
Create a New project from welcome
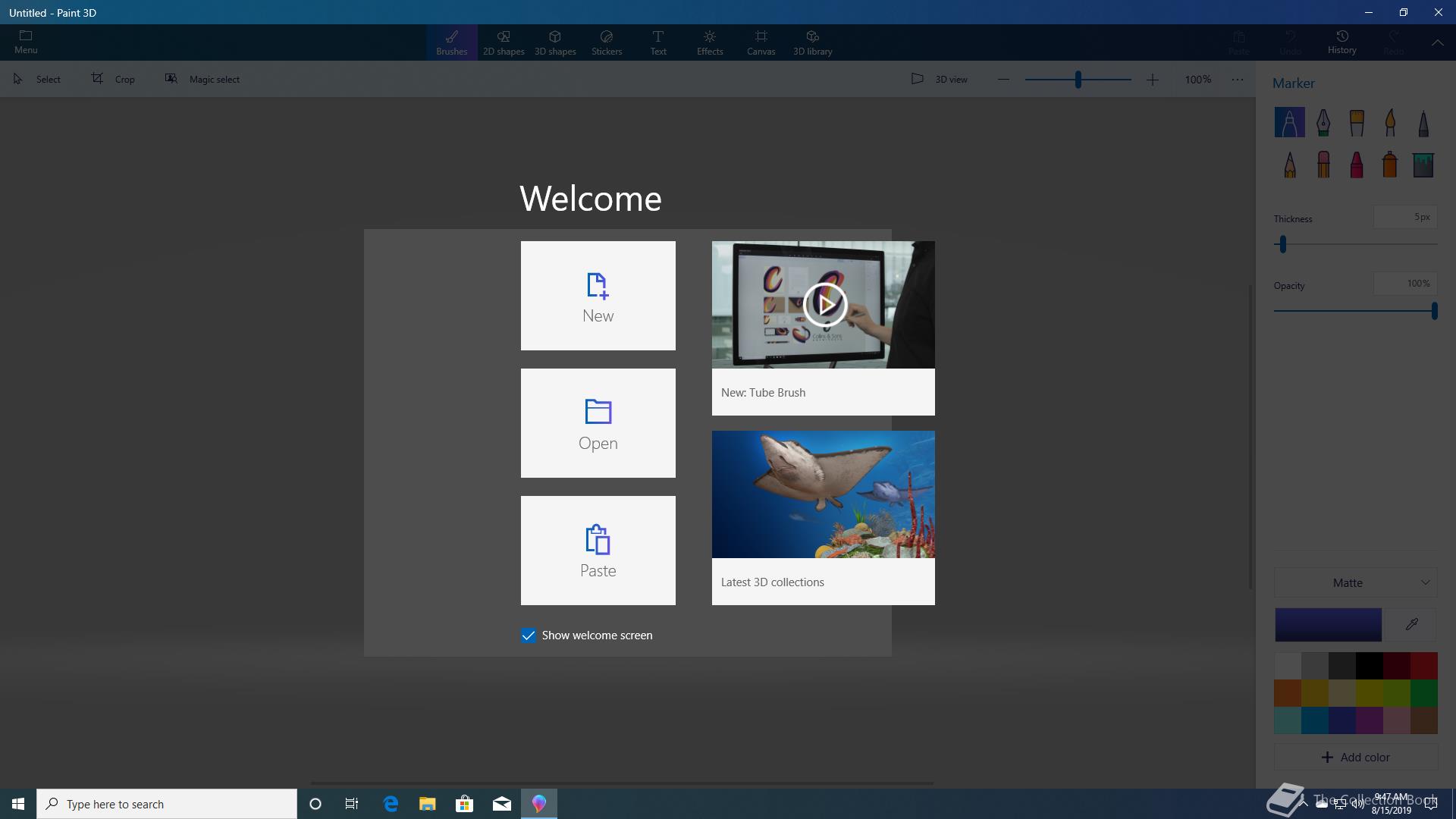[598, 296]
